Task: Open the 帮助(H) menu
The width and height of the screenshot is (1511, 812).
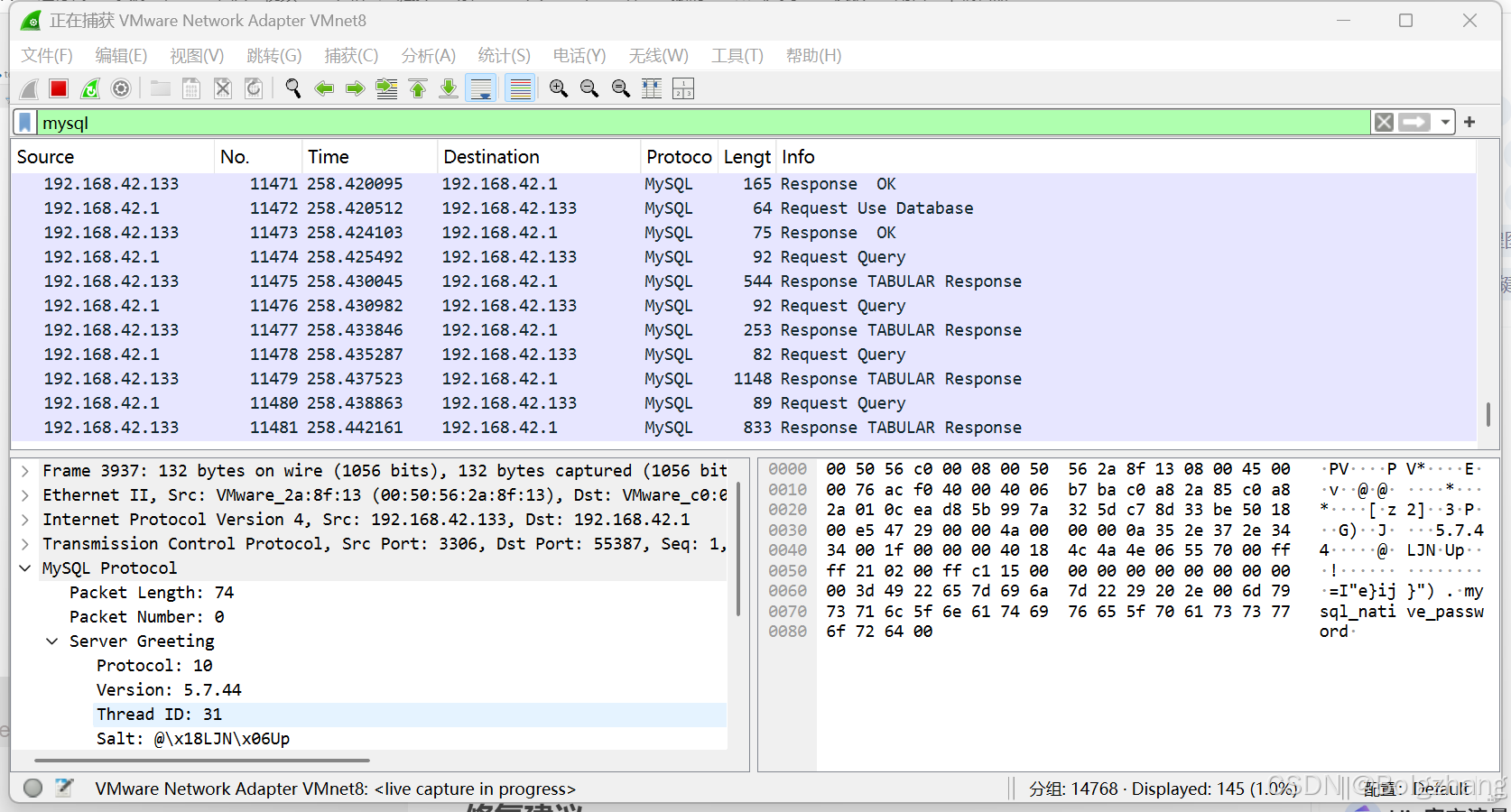Action: pyautogui.click(x=813, y=56)
